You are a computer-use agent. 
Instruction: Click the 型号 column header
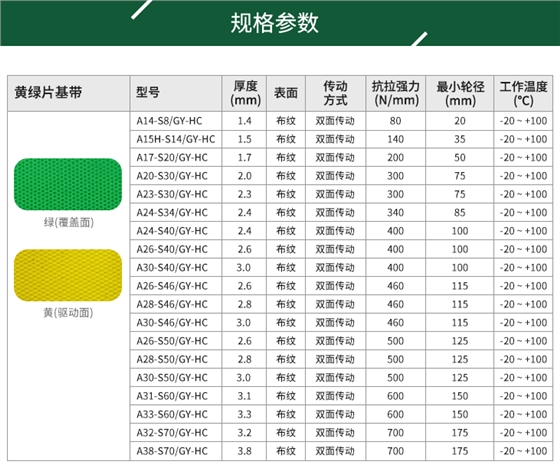(148, 93)
